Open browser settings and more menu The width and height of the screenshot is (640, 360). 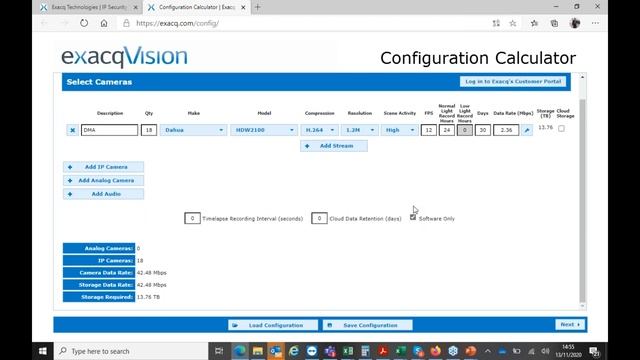[596, 23]
